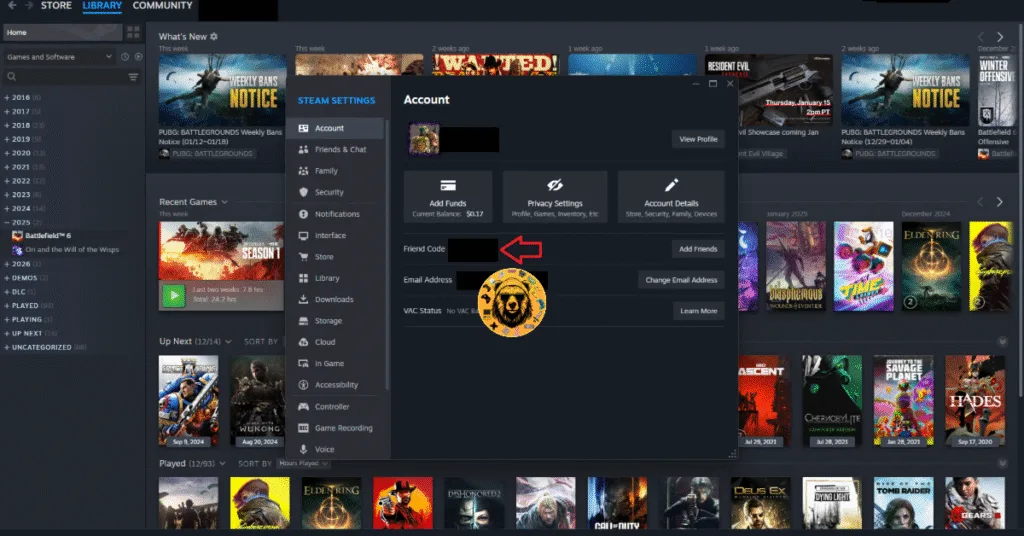Collapse the Played shelf with the right-side chevron
1024x536 pixels.
pos(1002,464)
